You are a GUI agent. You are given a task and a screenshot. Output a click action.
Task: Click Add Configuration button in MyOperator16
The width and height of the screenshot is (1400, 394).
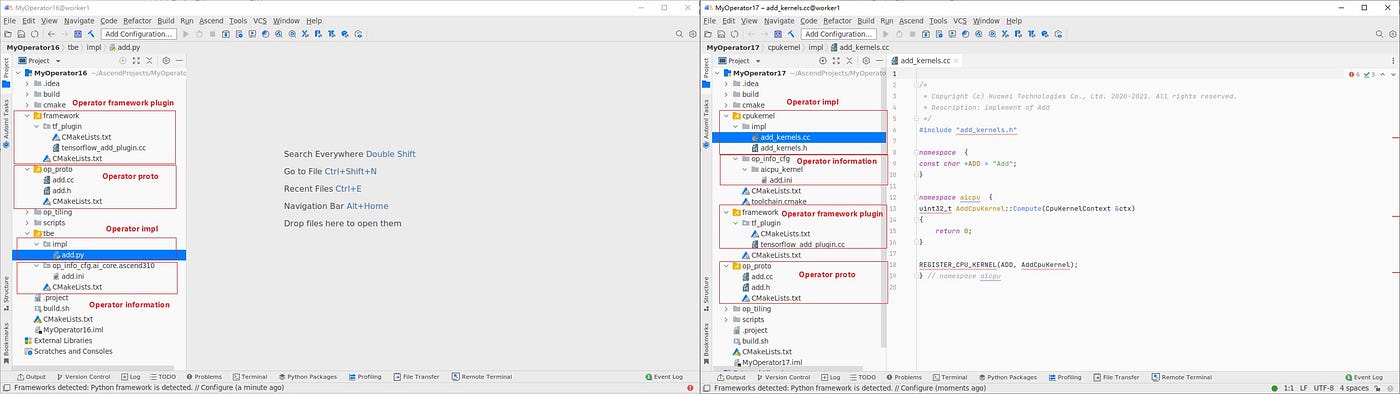(x=139, y=34)
